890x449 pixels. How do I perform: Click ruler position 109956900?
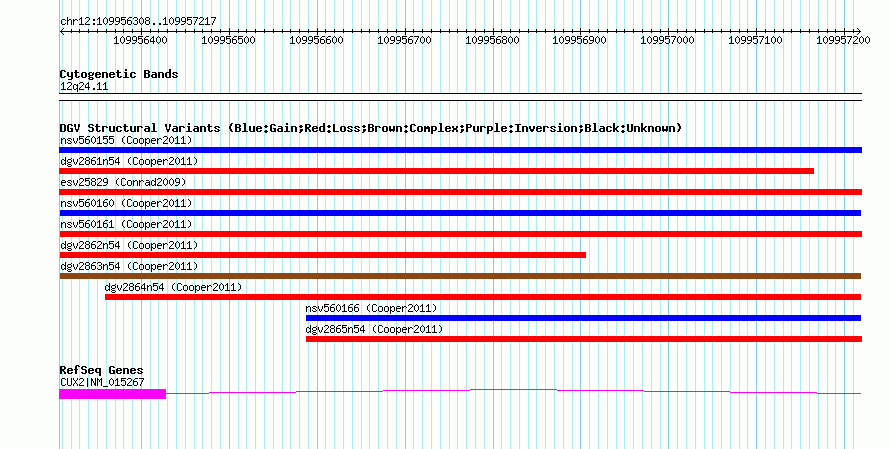580,40
